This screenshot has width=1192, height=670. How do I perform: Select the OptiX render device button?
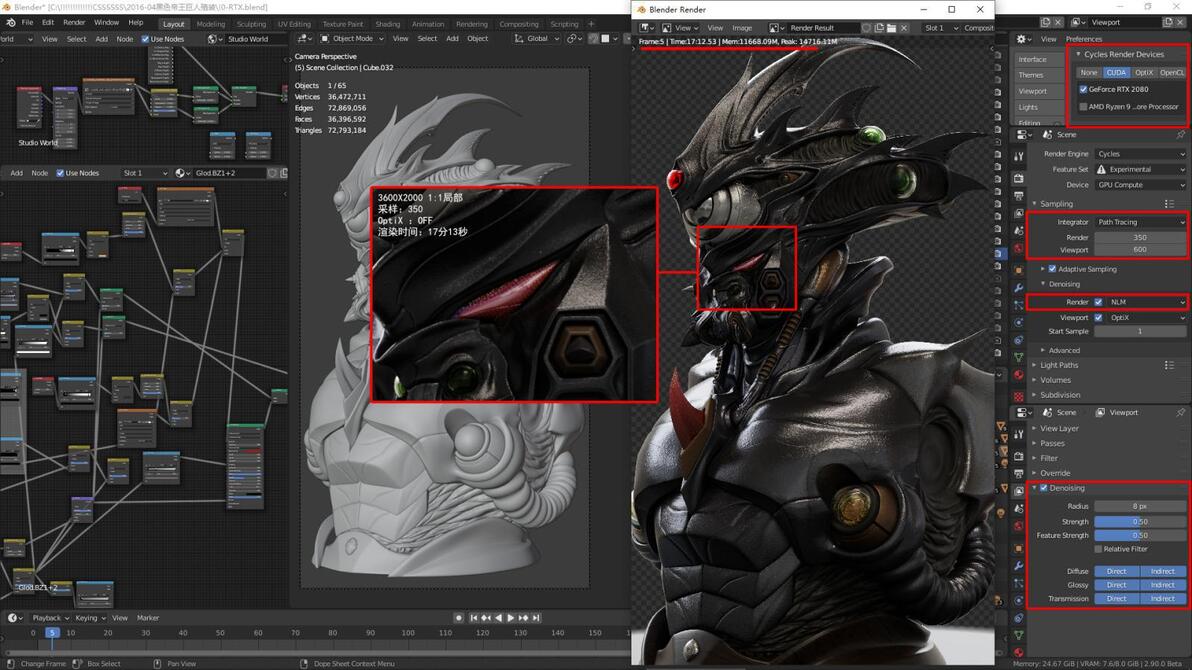point(1143,72)
